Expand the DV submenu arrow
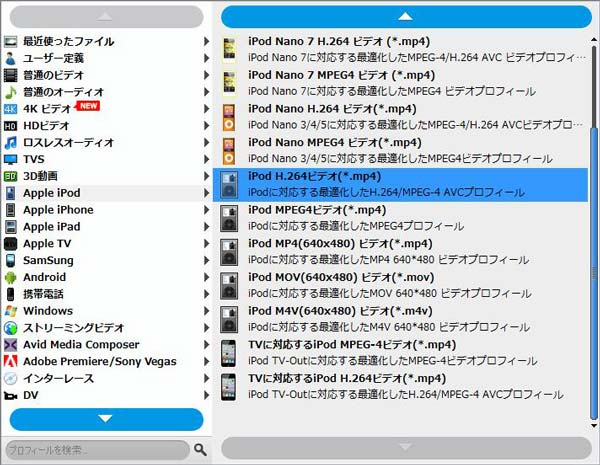600x465 pixels. 206,395
